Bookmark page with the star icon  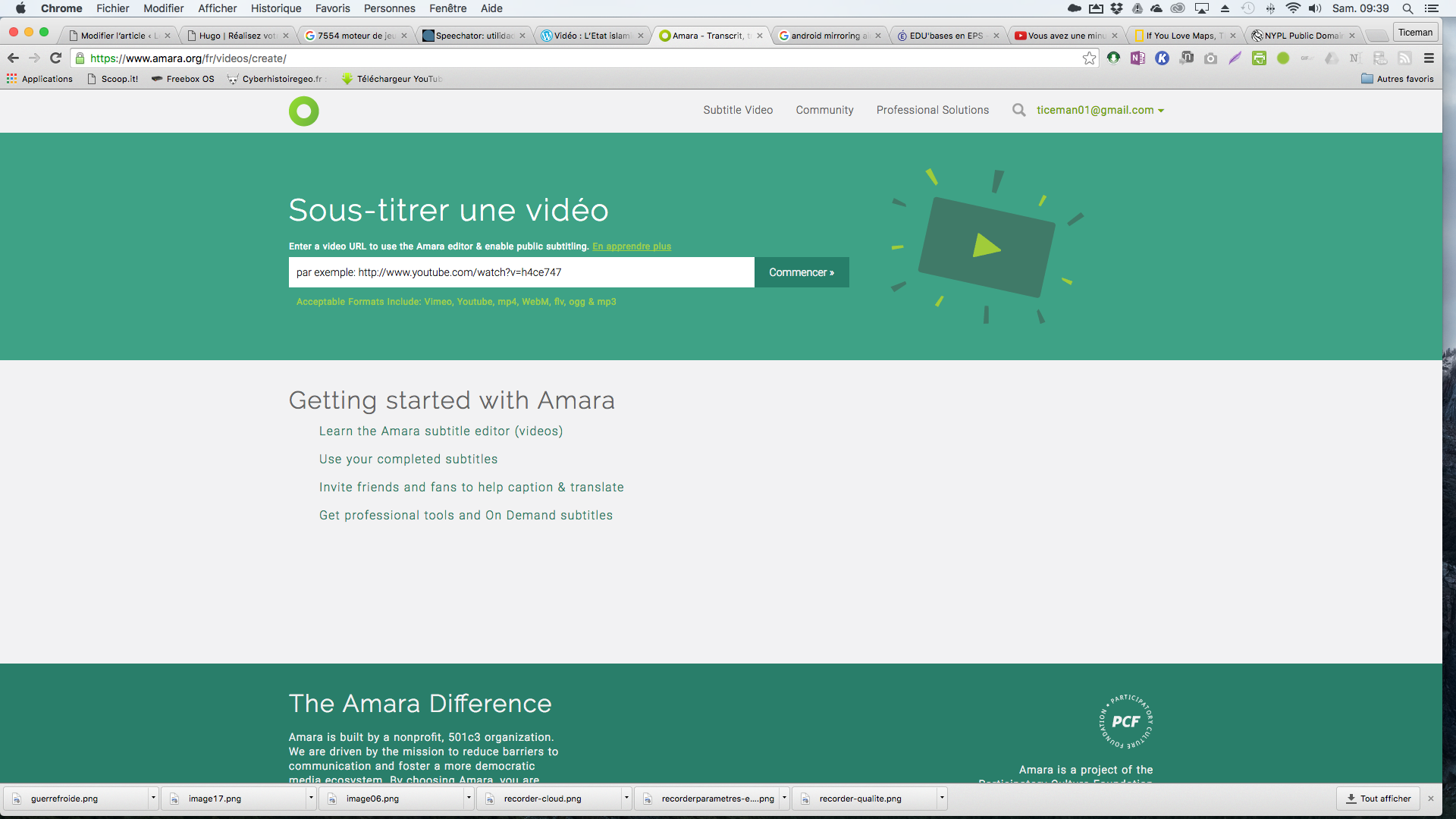pos(1089,58)
